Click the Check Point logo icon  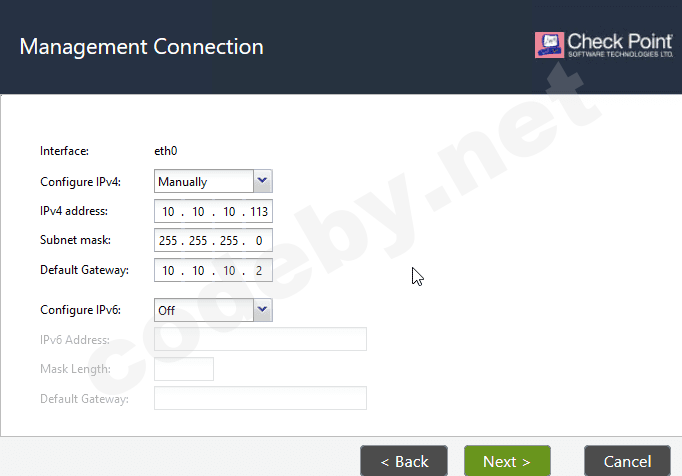[549, 45]
